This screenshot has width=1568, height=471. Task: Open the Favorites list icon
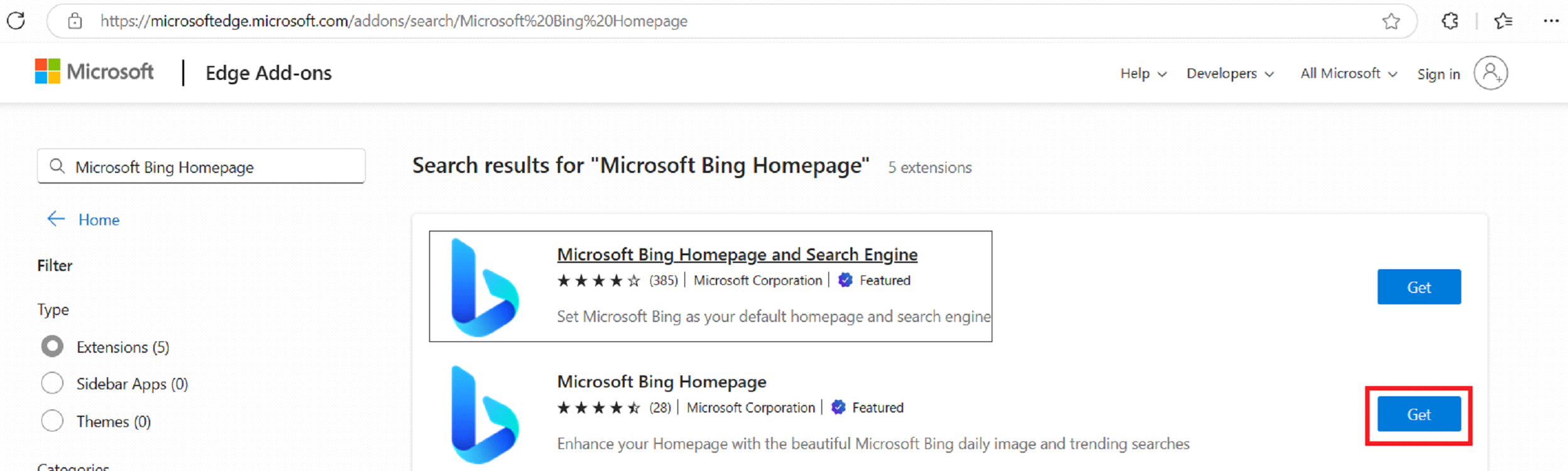coord(1503,21)
